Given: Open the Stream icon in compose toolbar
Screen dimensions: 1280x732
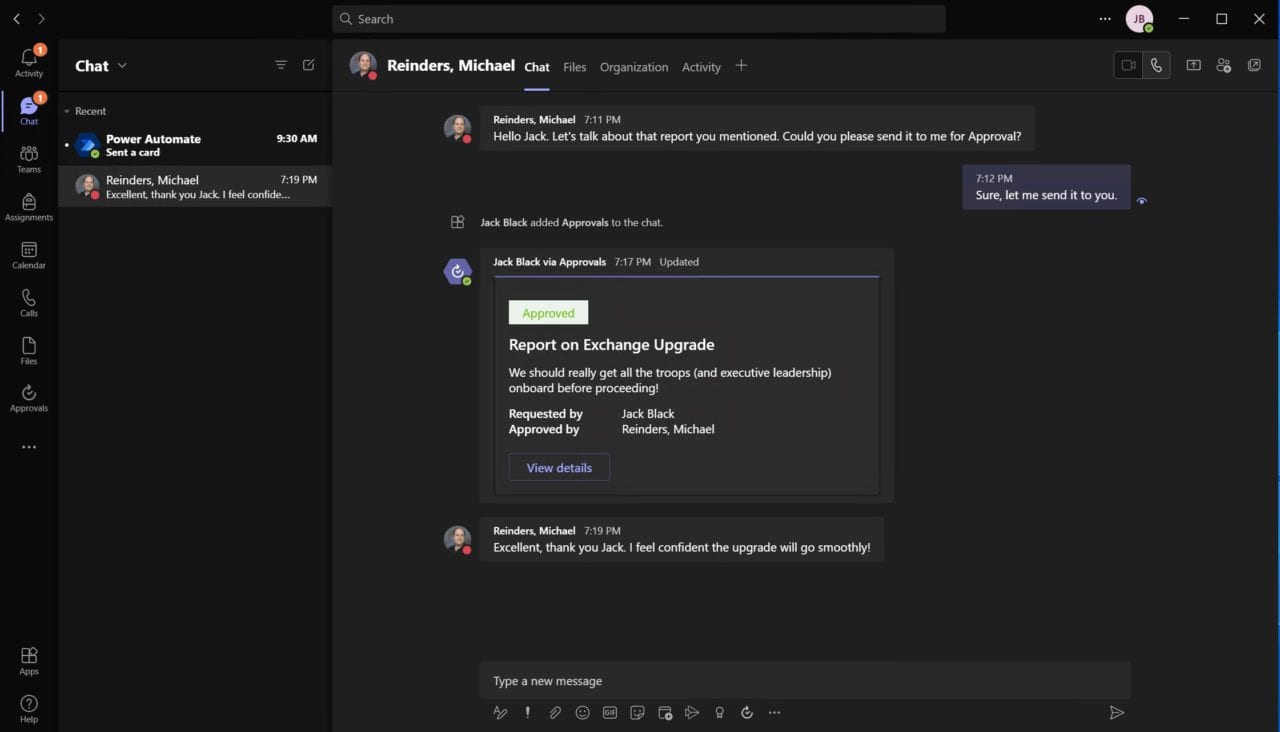Looking at the screenshot, I should (692, 713).
